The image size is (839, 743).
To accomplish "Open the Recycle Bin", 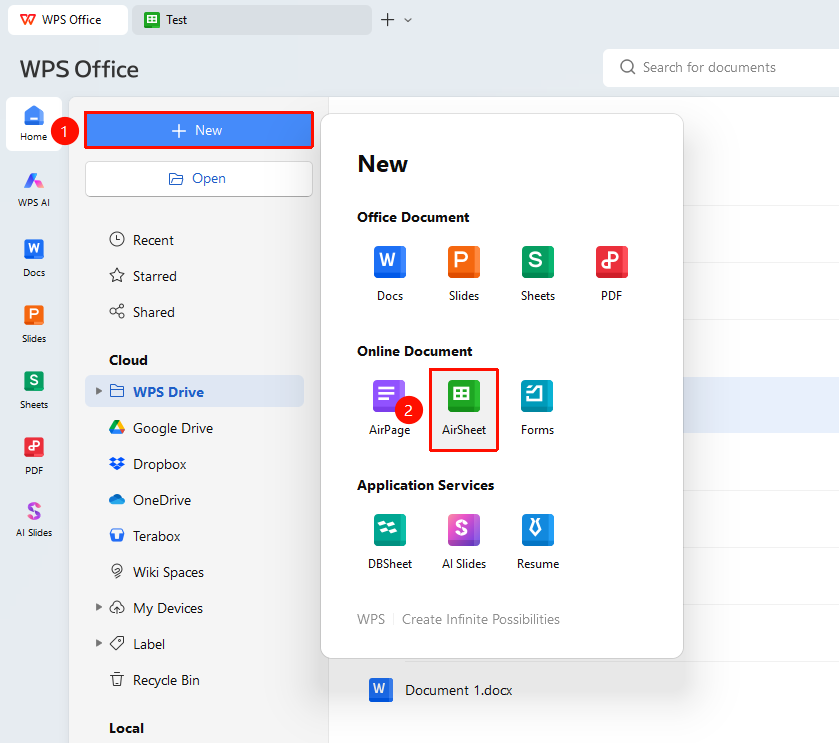I will click(154, 680).
